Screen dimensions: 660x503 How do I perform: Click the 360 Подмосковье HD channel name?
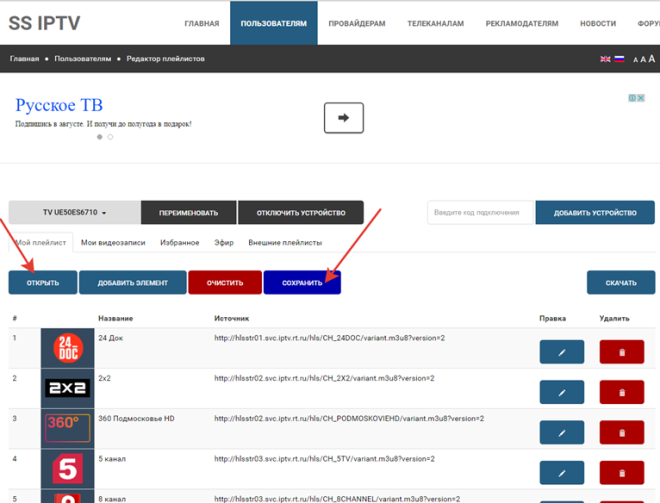(136, 418)
